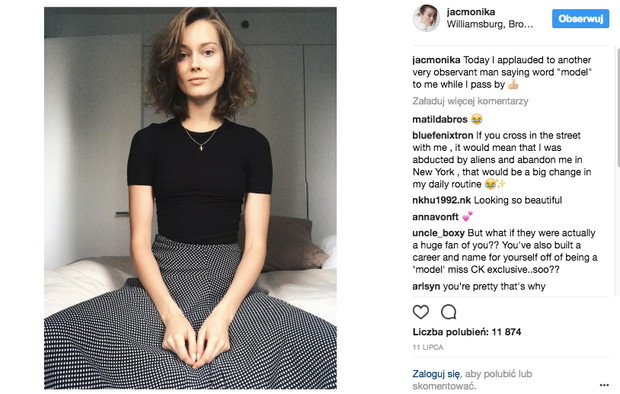Open the Williamsburg location link
Screen dimensions: 620x394
[x=490, y=25]
